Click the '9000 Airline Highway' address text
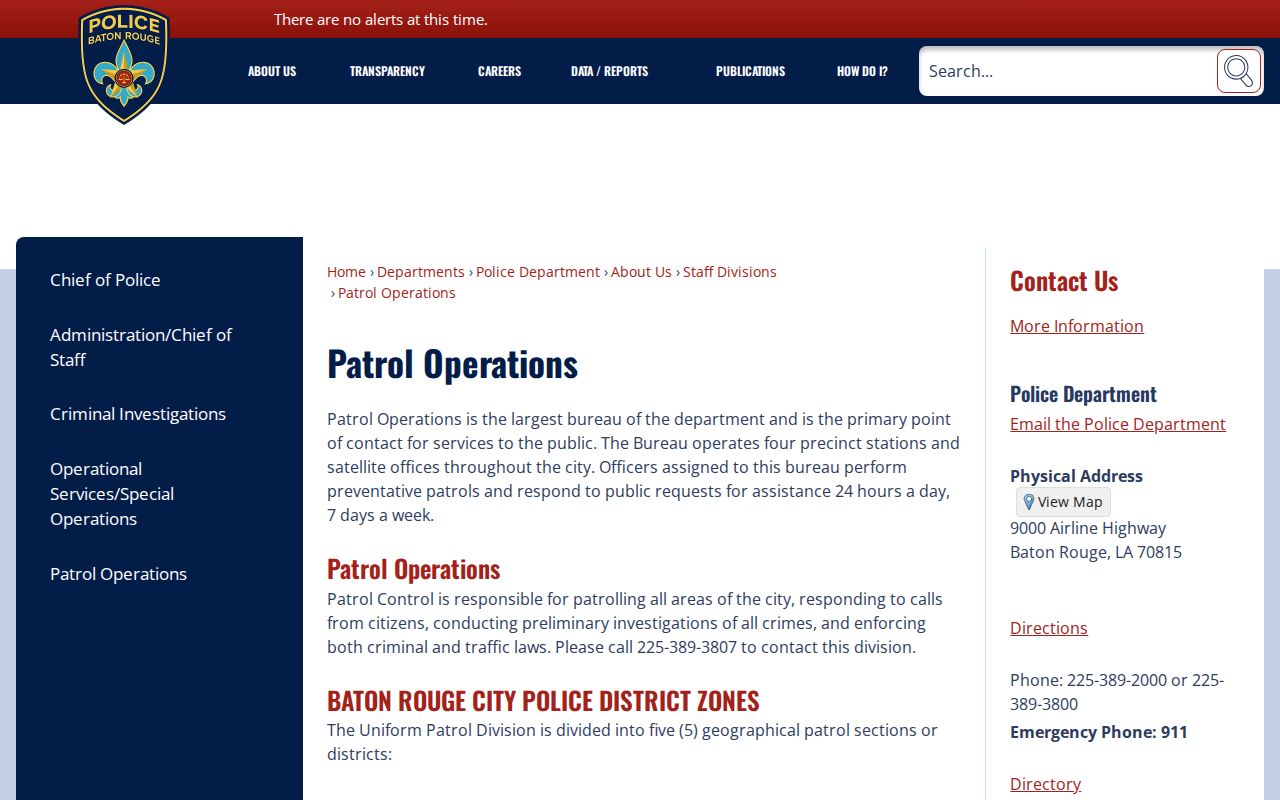Viewport: 1280px width, 800px height. click(x=1088, y=528)
